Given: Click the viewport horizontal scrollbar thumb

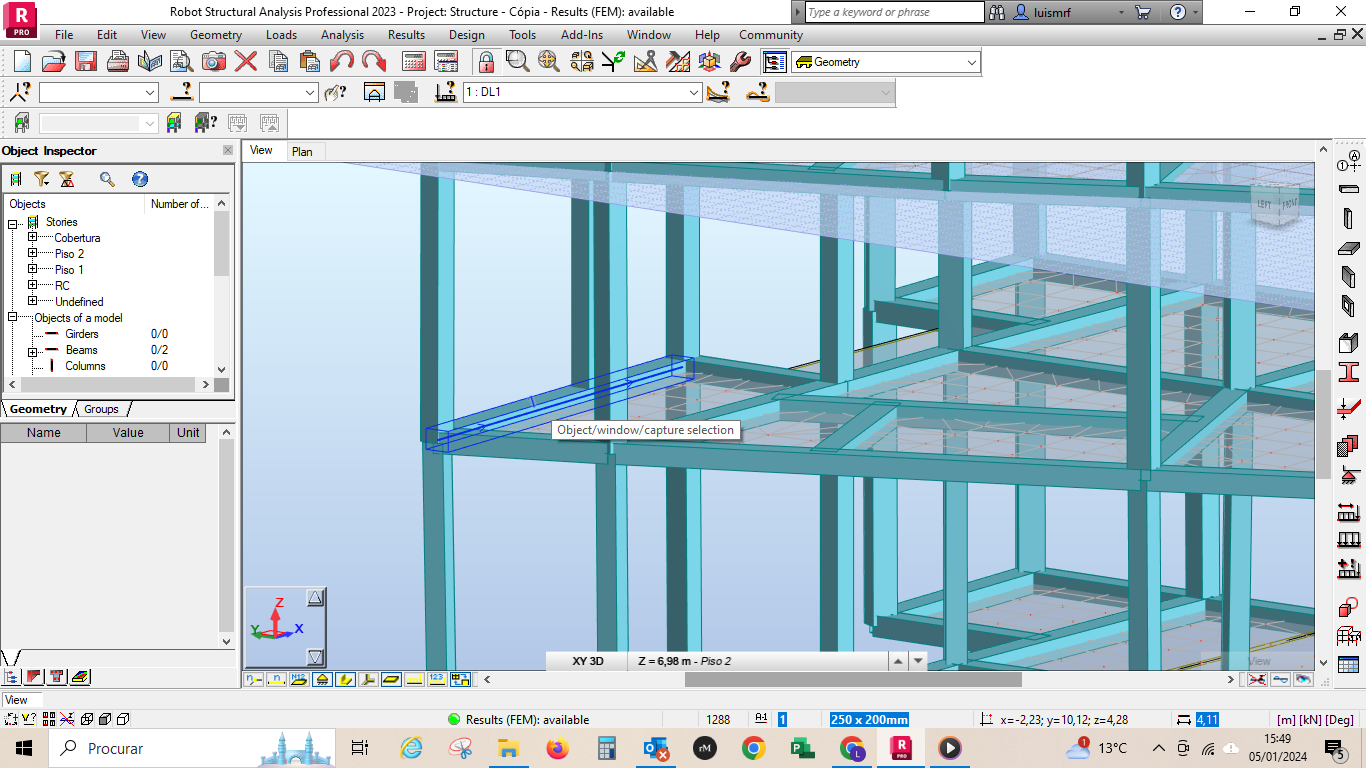Looking at the screenshot, I should (853, 680).
